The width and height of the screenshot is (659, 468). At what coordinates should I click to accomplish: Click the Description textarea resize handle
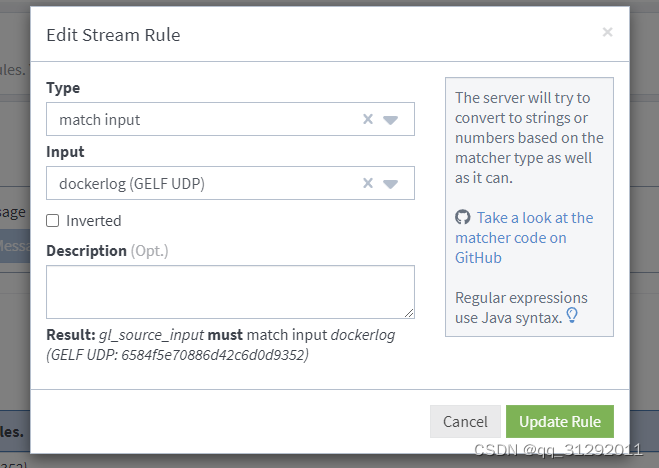pyautogui.click(x=408, y=313)
